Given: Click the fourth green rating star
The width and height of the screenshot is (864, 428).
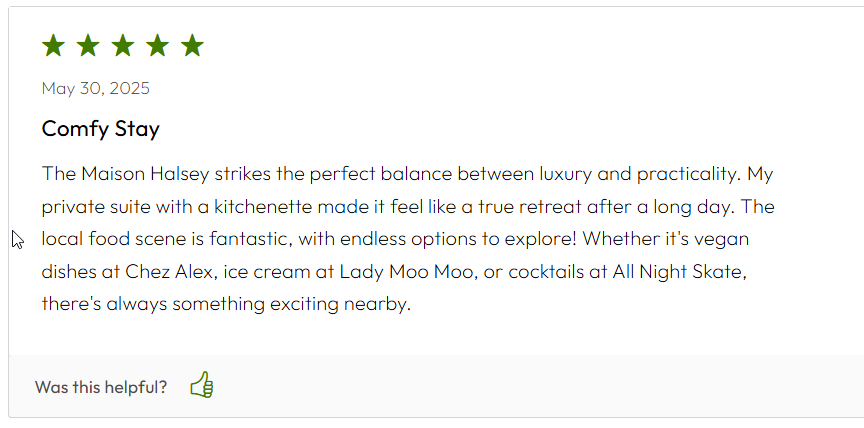Looking at the screenshot, I should [158, 45].
